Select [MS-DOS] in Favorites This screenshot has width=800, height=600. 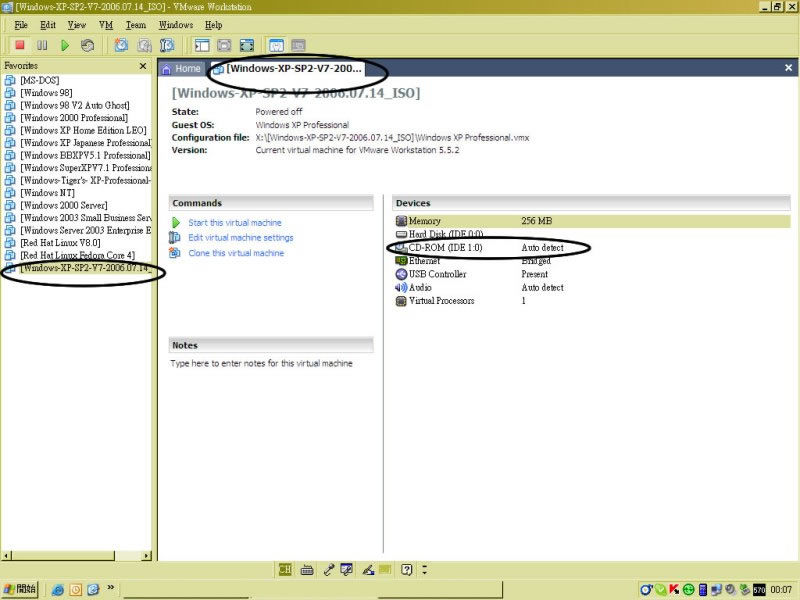[40, 81]
